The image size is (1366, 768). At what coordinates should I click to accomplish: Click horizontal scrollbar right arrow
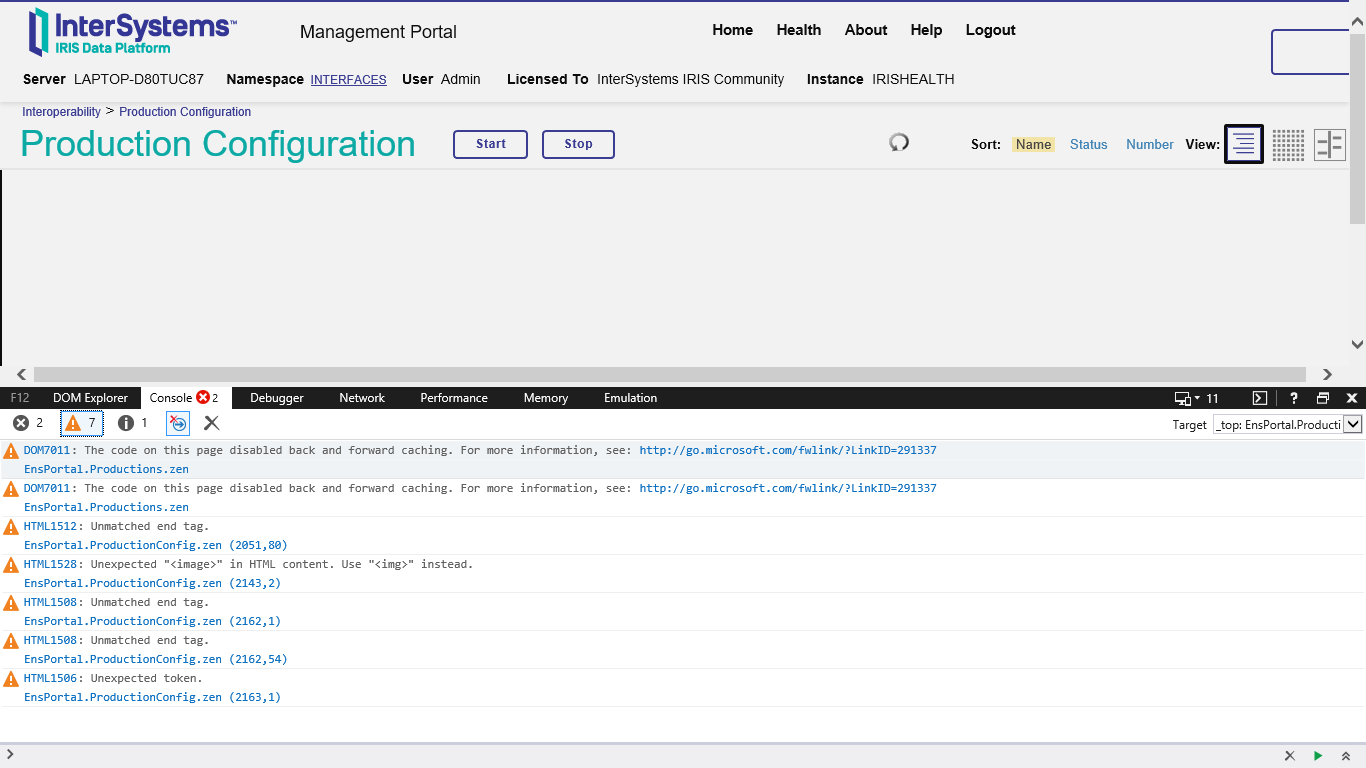[x=1328, y=374]
